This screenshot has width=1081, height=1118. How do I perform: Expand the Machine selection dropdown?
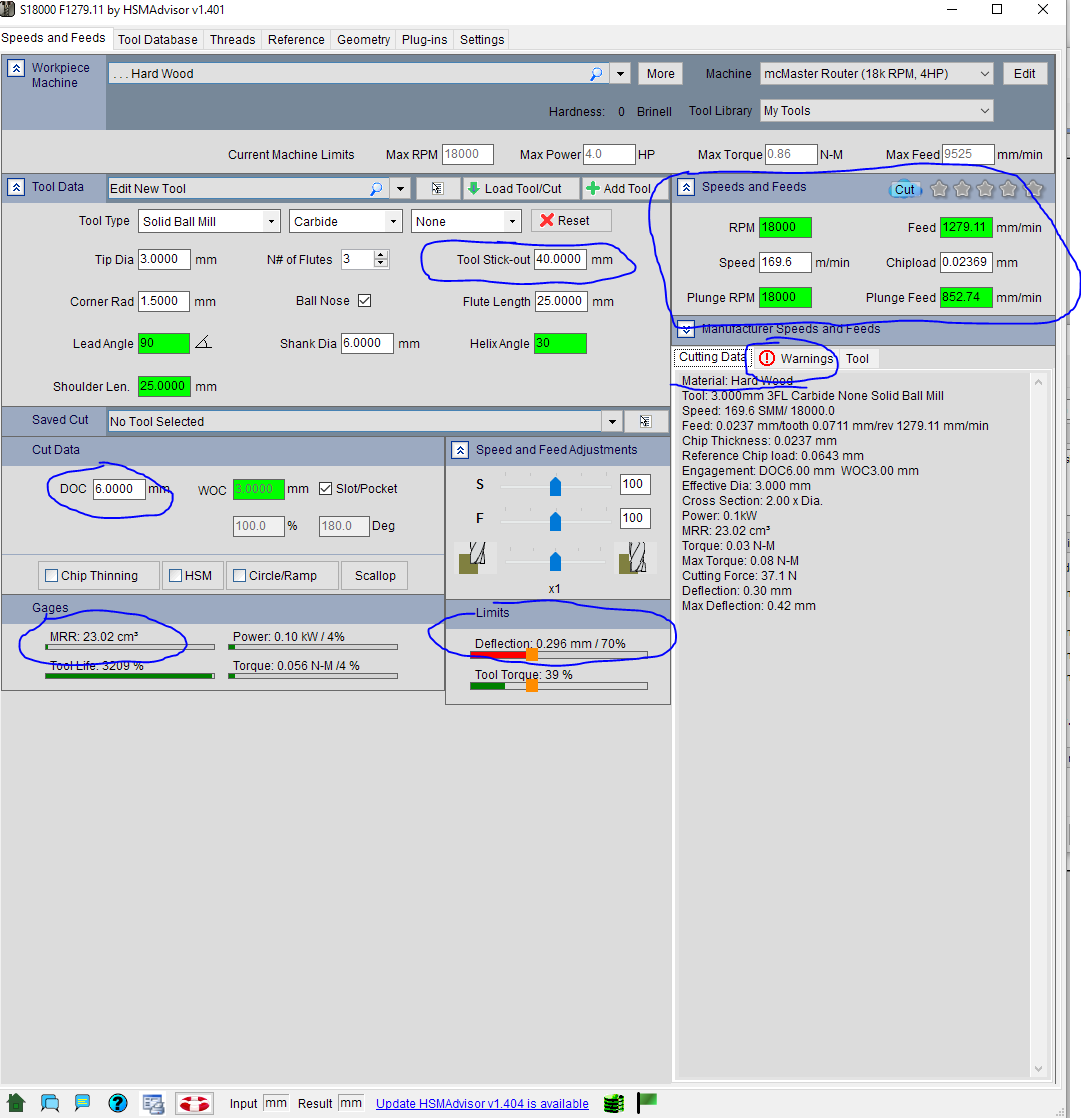click(985, 74)
